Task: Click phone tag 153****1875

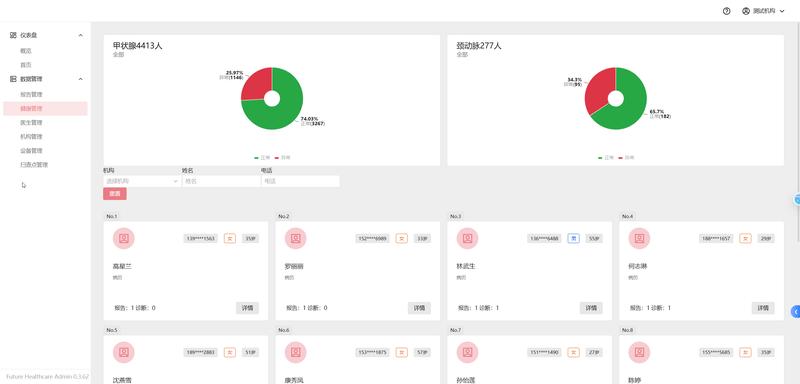Action: tap(373, 352)
